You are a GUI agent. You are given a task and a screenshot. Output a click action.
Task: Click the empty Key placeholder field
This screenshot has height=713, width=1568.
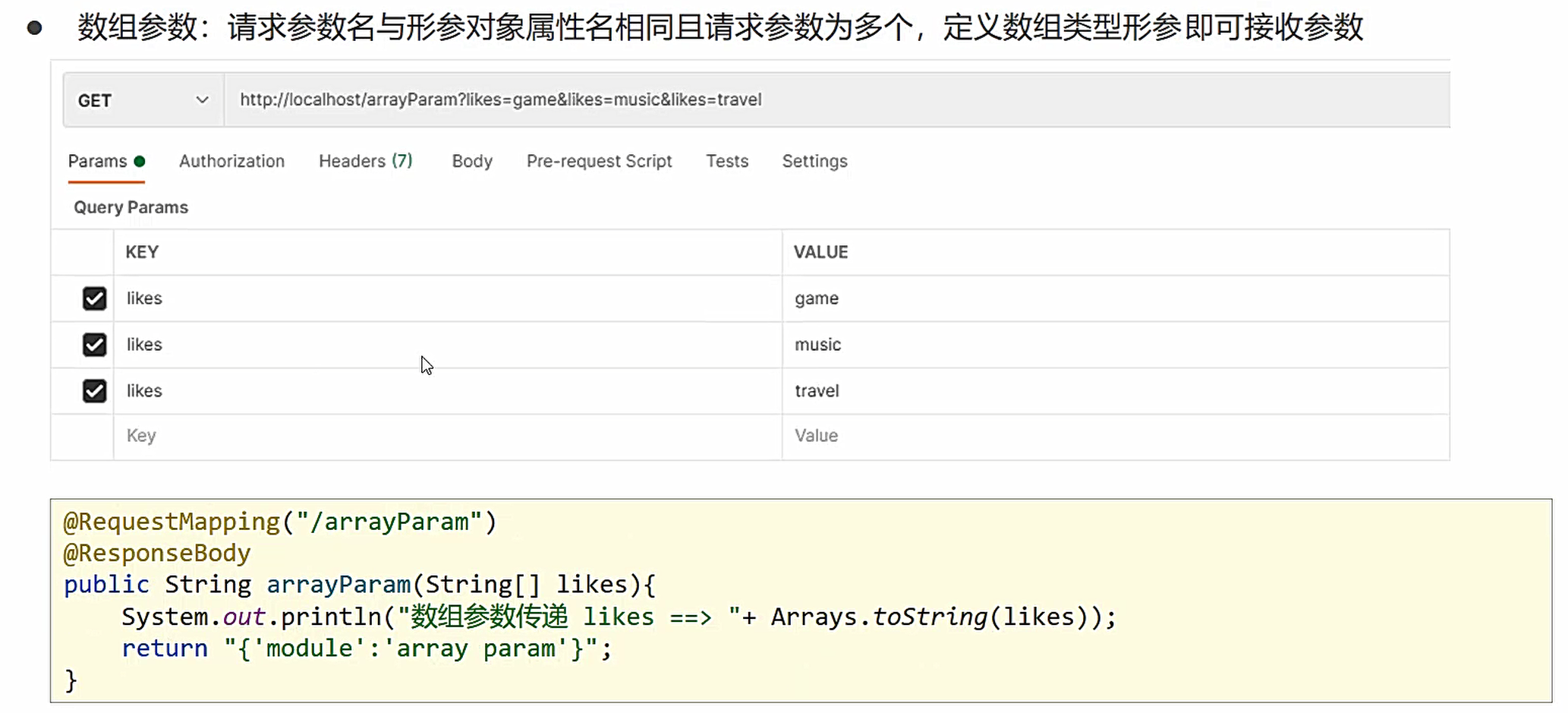[448, 437]
